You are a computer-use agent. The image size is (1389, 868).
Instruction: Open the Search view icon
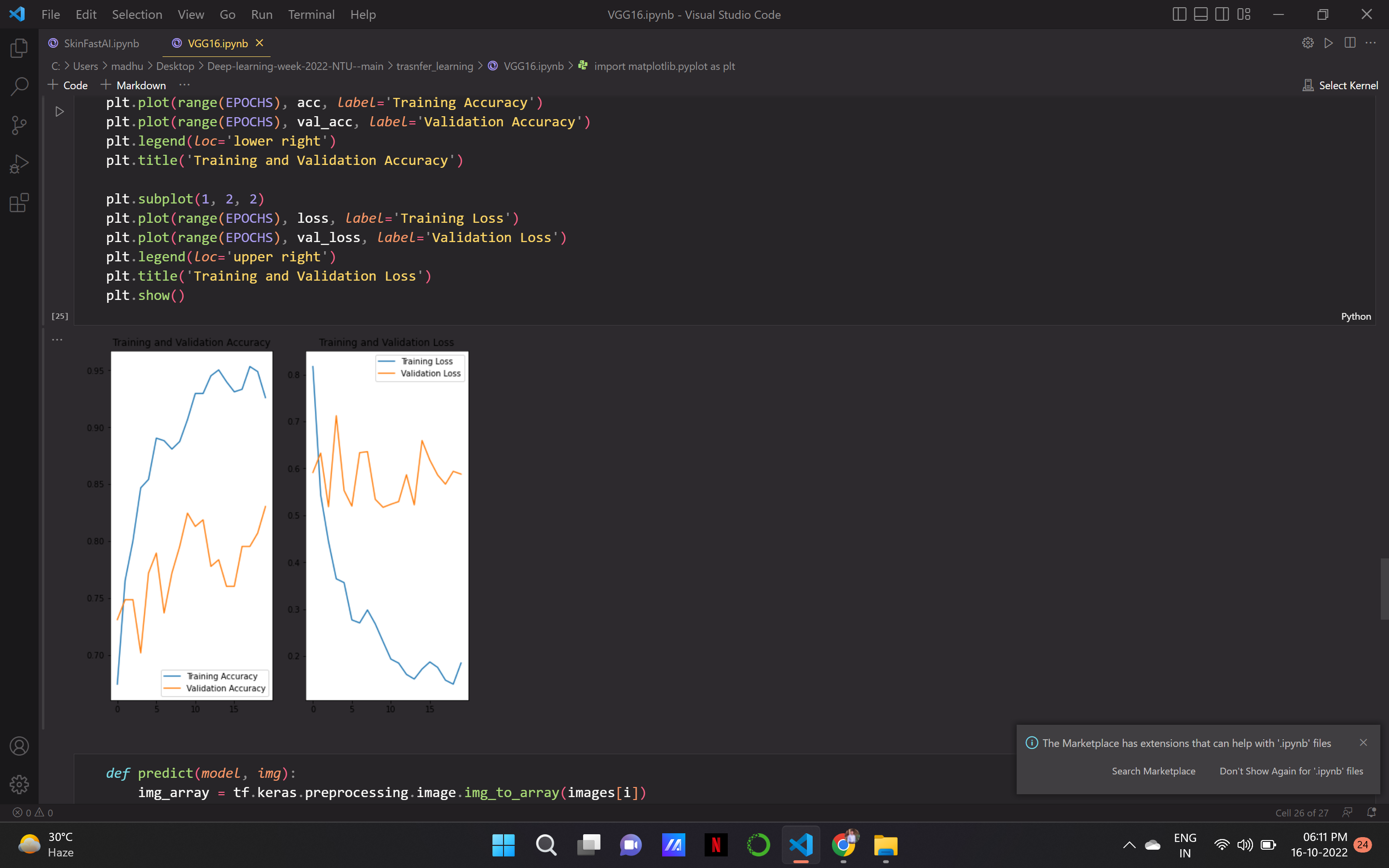point(19,87)
